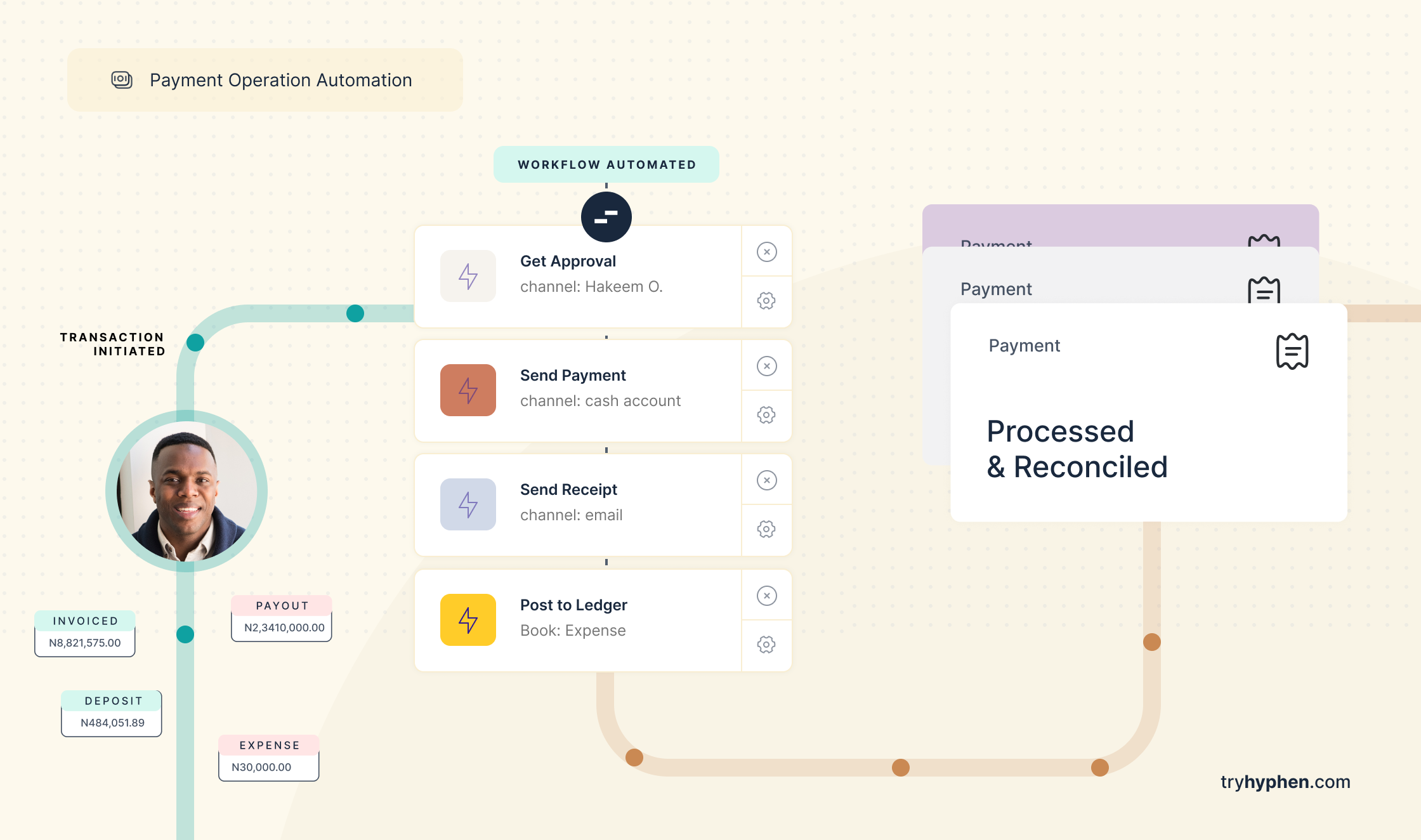Open Send Payment settings gear
Viewport: 1421px width, 840px height.
pyautogui.click(x=766, y=415)
